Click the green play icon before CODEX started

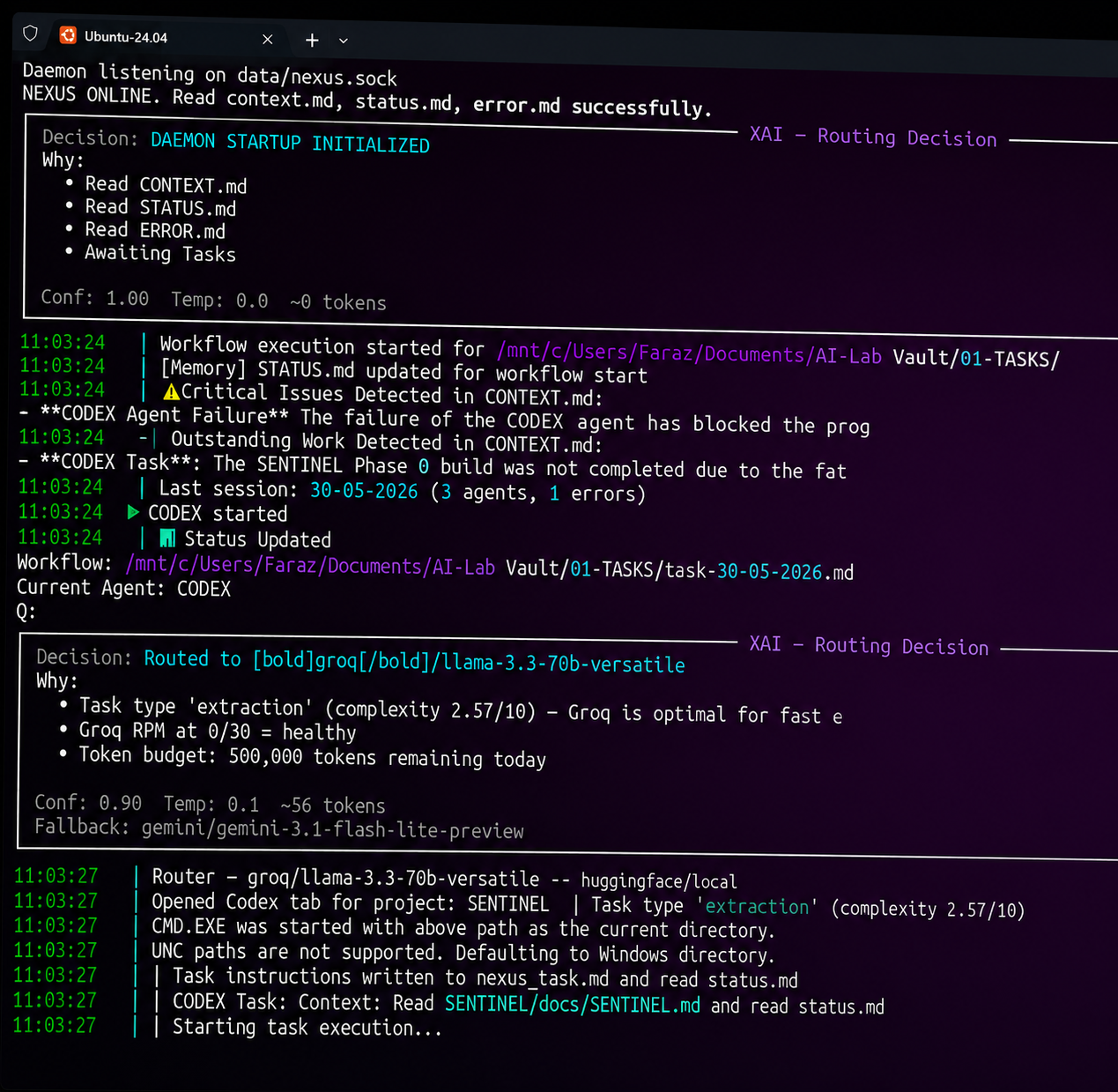coord(134,512)
